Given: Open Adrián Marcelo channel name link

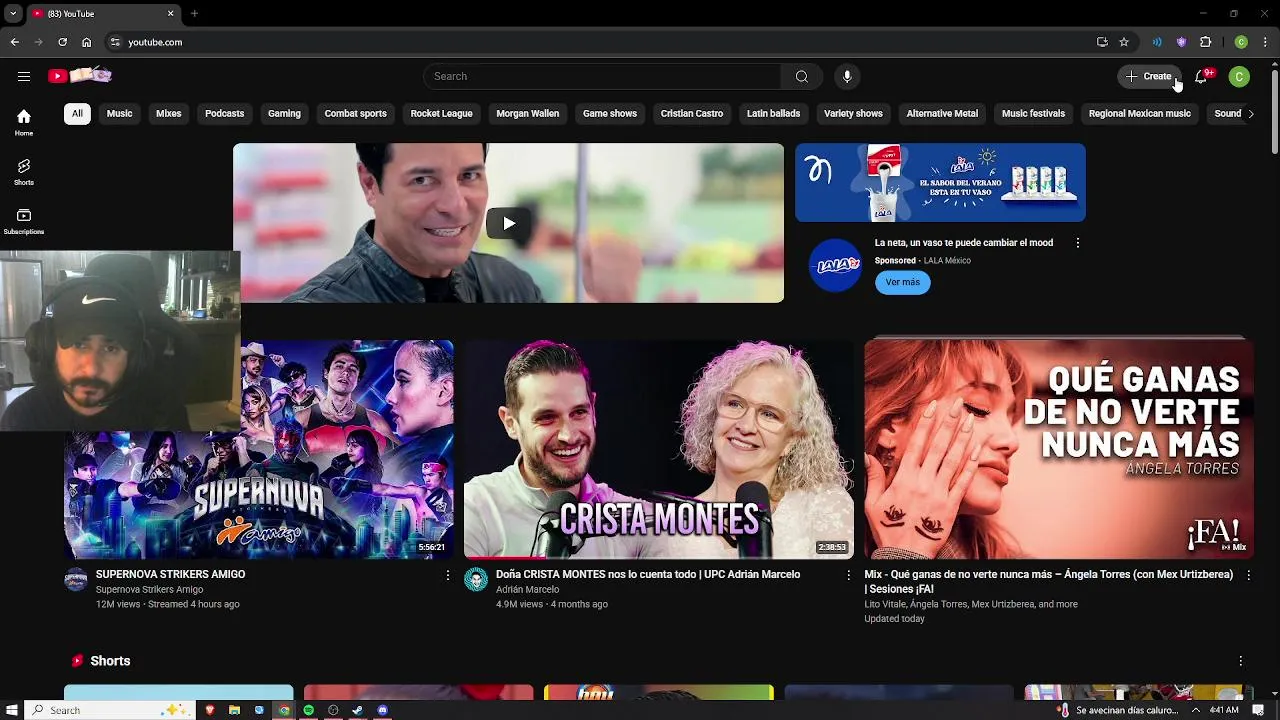Looking at the screenshot, I should 527,590.
